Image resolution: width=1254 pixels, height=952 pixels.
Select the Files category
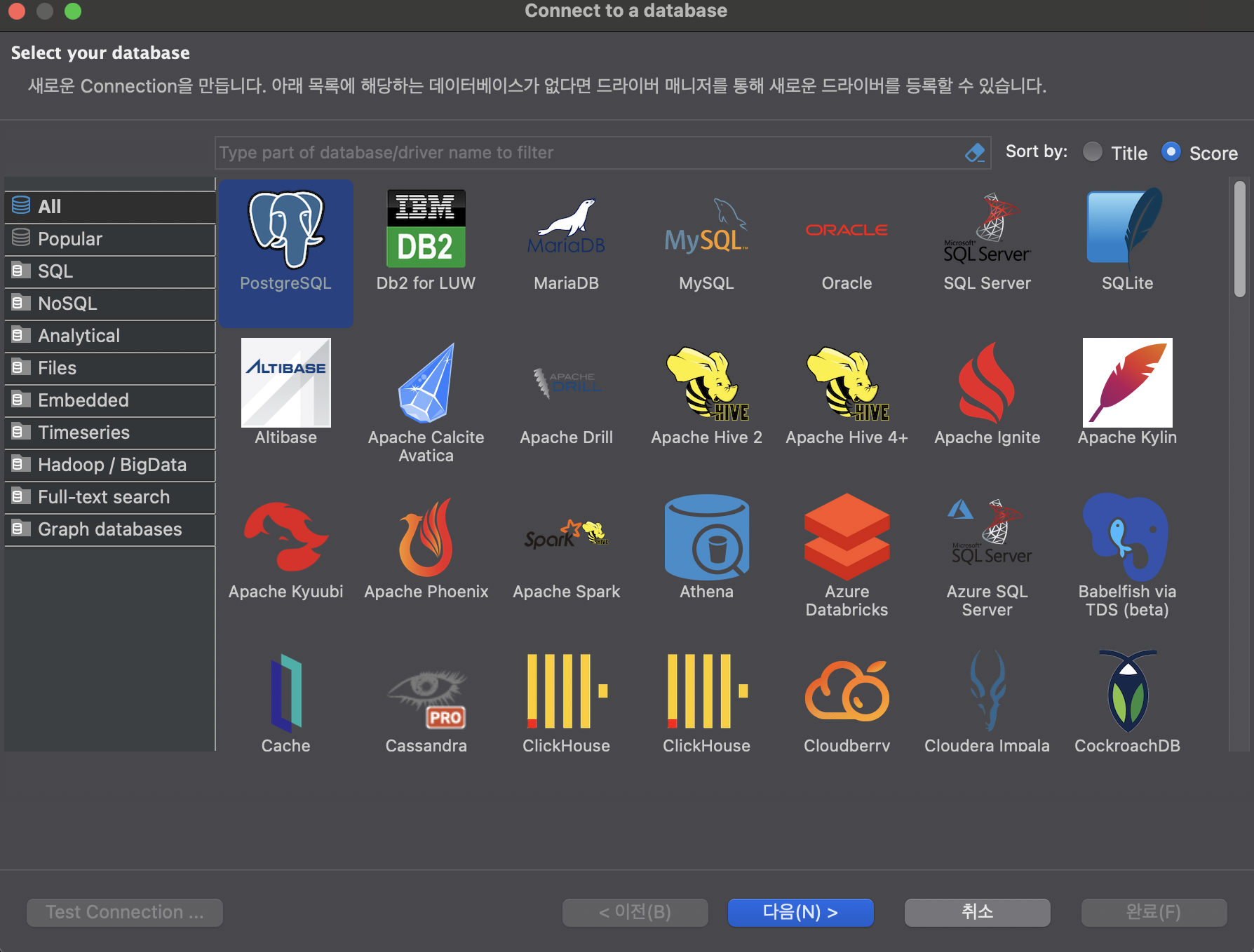pos(110,368)
